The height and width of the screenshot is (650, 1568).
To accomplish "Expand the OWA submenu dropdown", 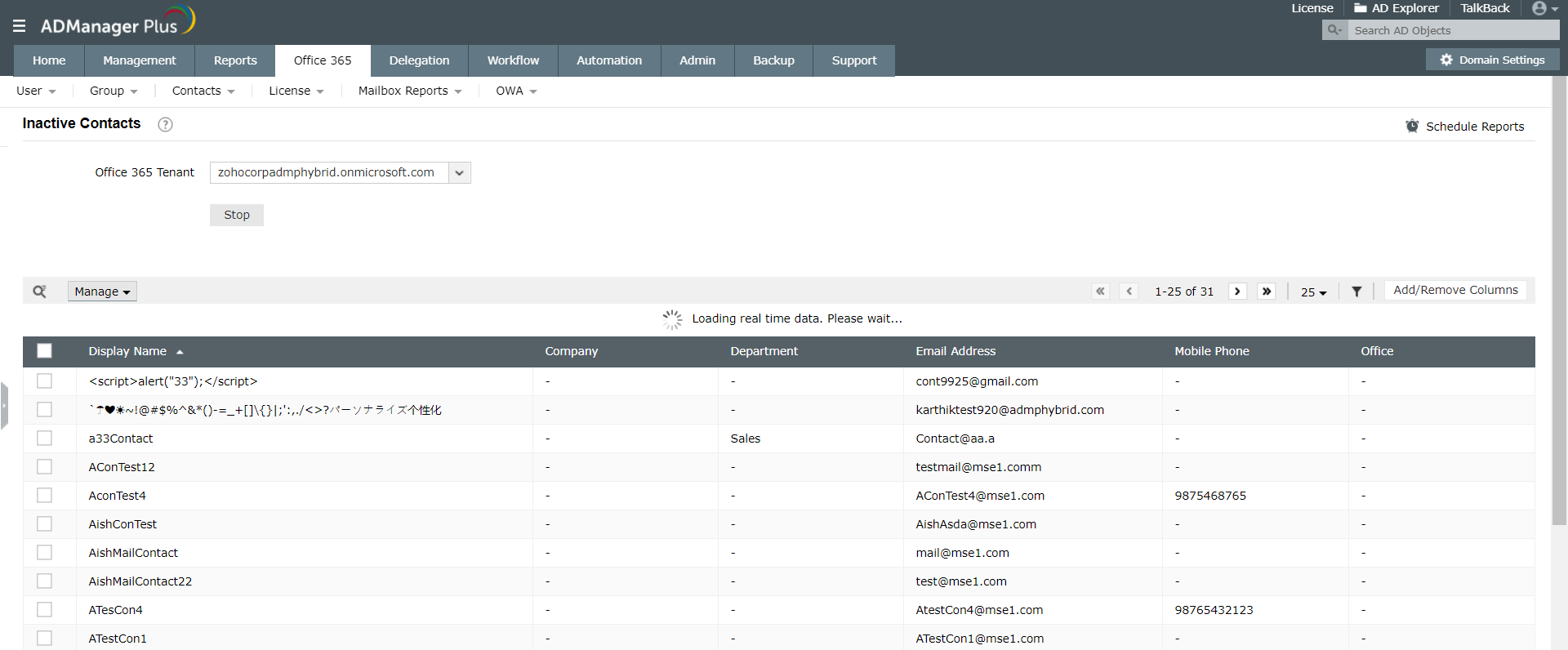I will click(516, 91).
